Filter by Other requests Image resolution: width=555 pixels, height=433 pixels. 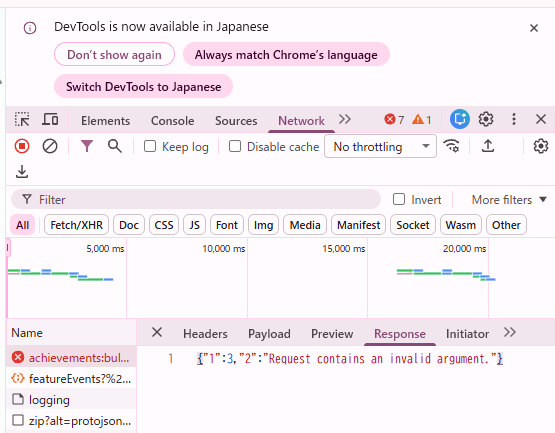pyautogui.click(x=507, y=225)
